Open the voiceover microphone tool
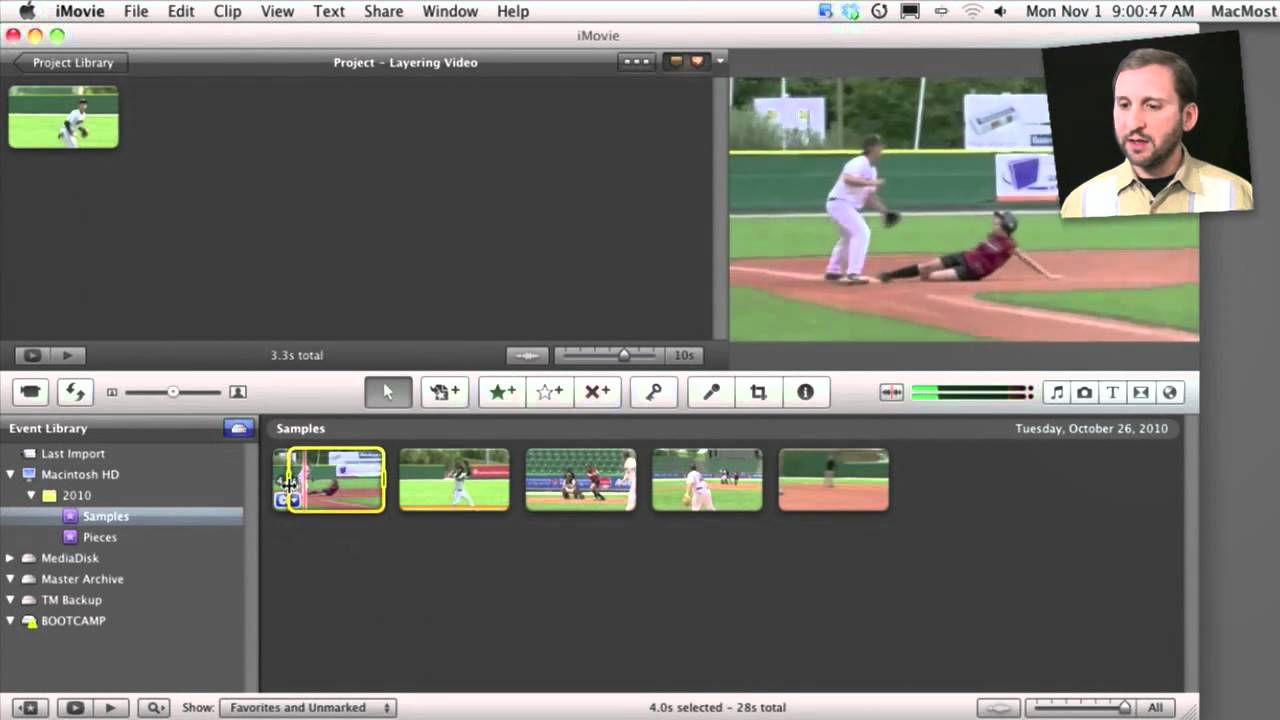Image resolution: width=1280 pixels, height=720 pixels. pyautogui.click(x=711, y=392)
